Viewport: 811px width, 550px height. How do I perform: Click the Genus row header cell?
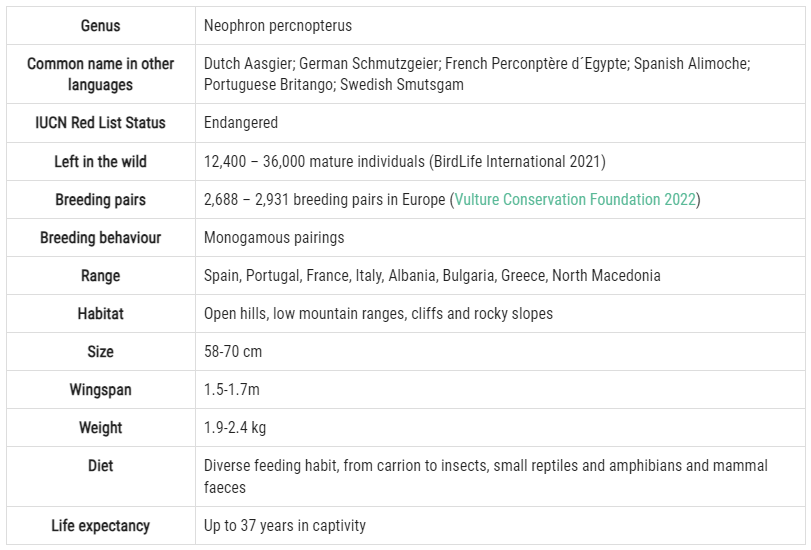[100, 25]
